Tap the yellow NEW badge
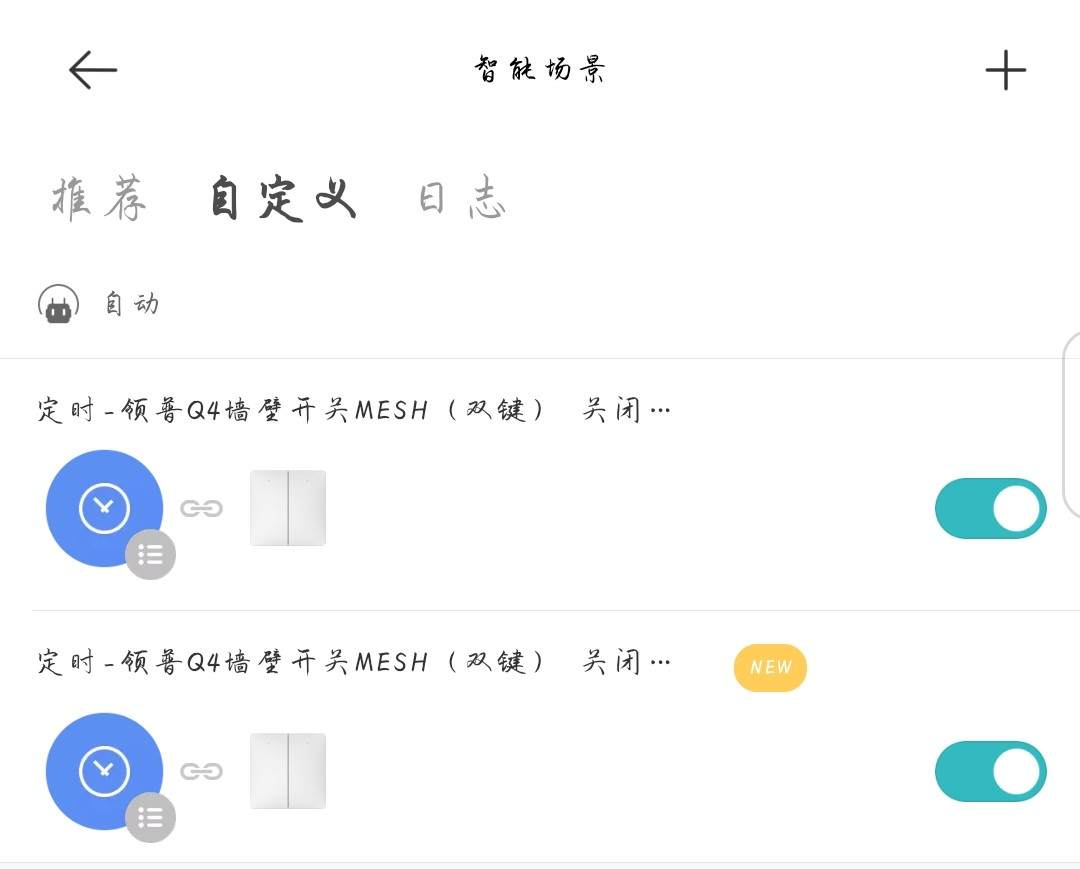 point(770,667)
